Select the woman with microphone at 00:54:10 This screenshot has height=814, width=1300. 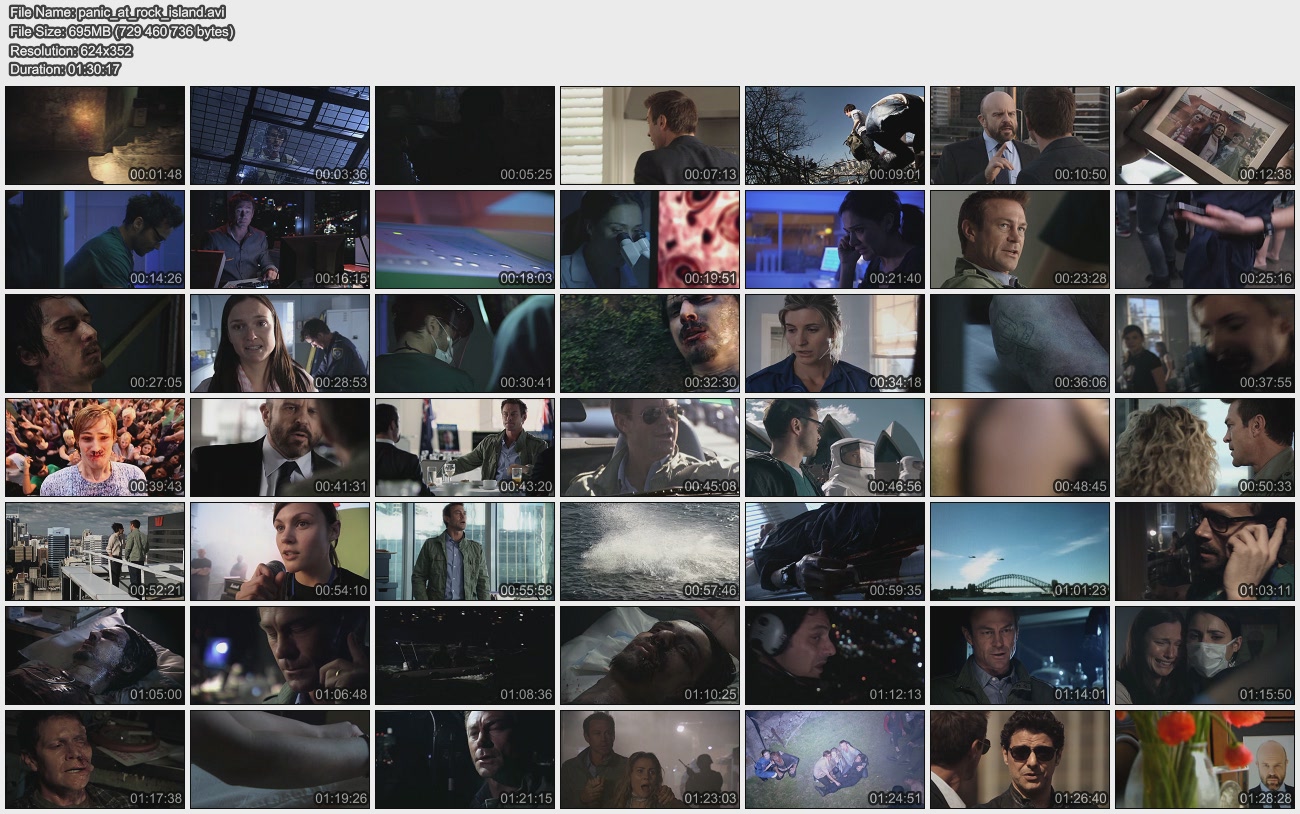coord(280,551)
